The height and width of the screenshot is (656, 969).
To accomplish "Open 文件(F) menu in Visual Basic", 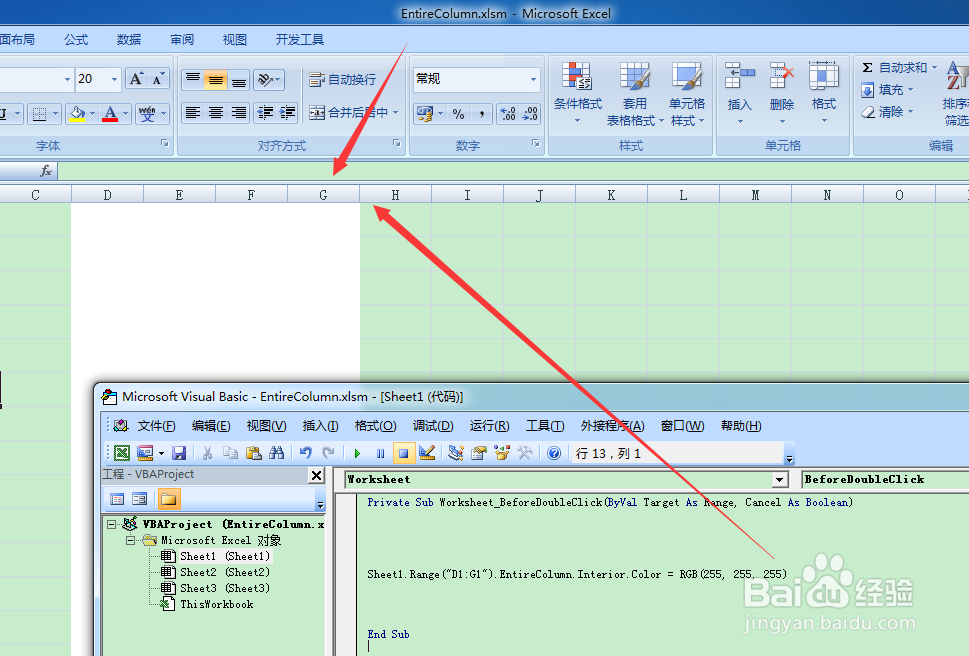I will click(156, 426).
